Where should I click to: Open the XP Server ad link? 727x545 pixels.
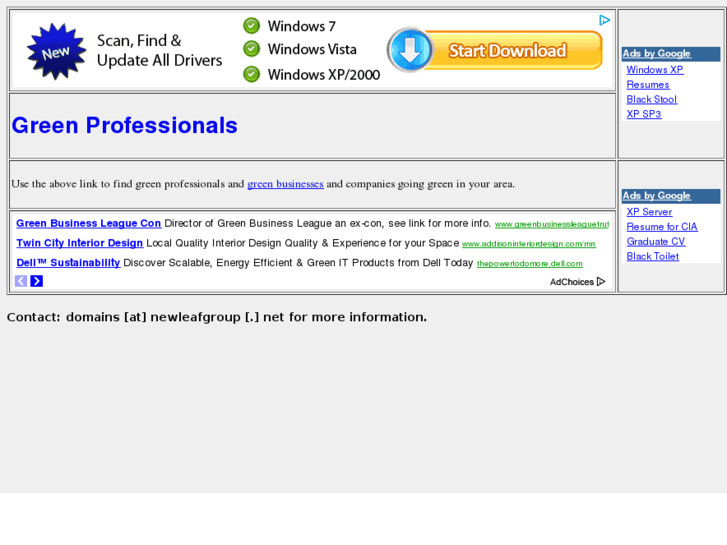click(649, 212)
